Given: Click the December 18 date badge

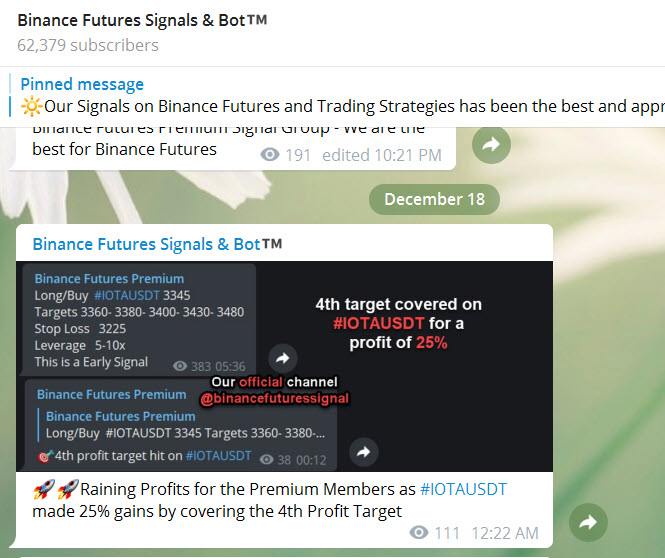Looking at the screenshot, I should pos(434,199).
